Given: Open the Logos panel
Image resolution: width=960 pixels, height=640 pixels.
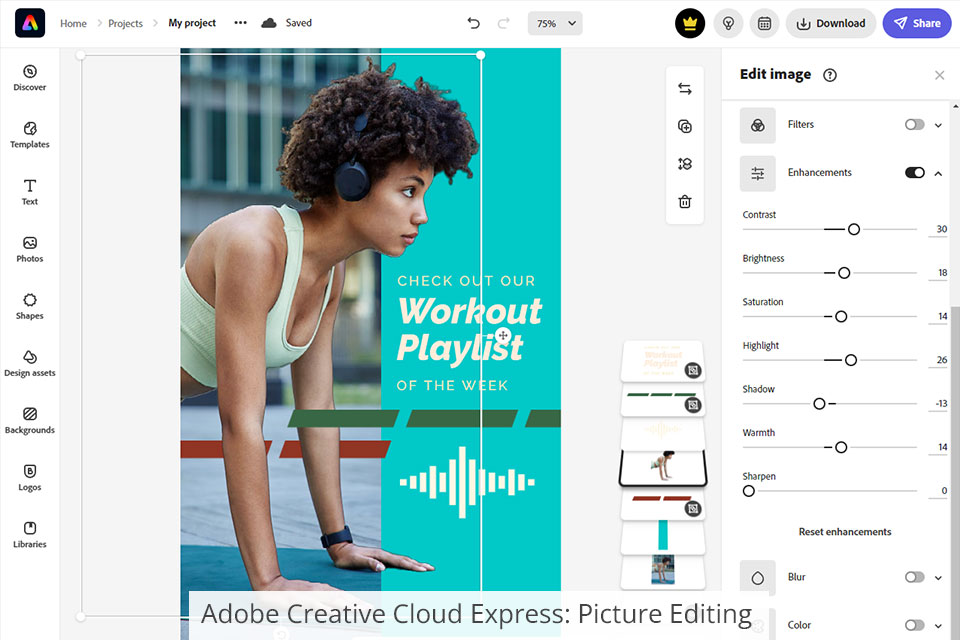Looking at the screenshot, I should [29, 478].
